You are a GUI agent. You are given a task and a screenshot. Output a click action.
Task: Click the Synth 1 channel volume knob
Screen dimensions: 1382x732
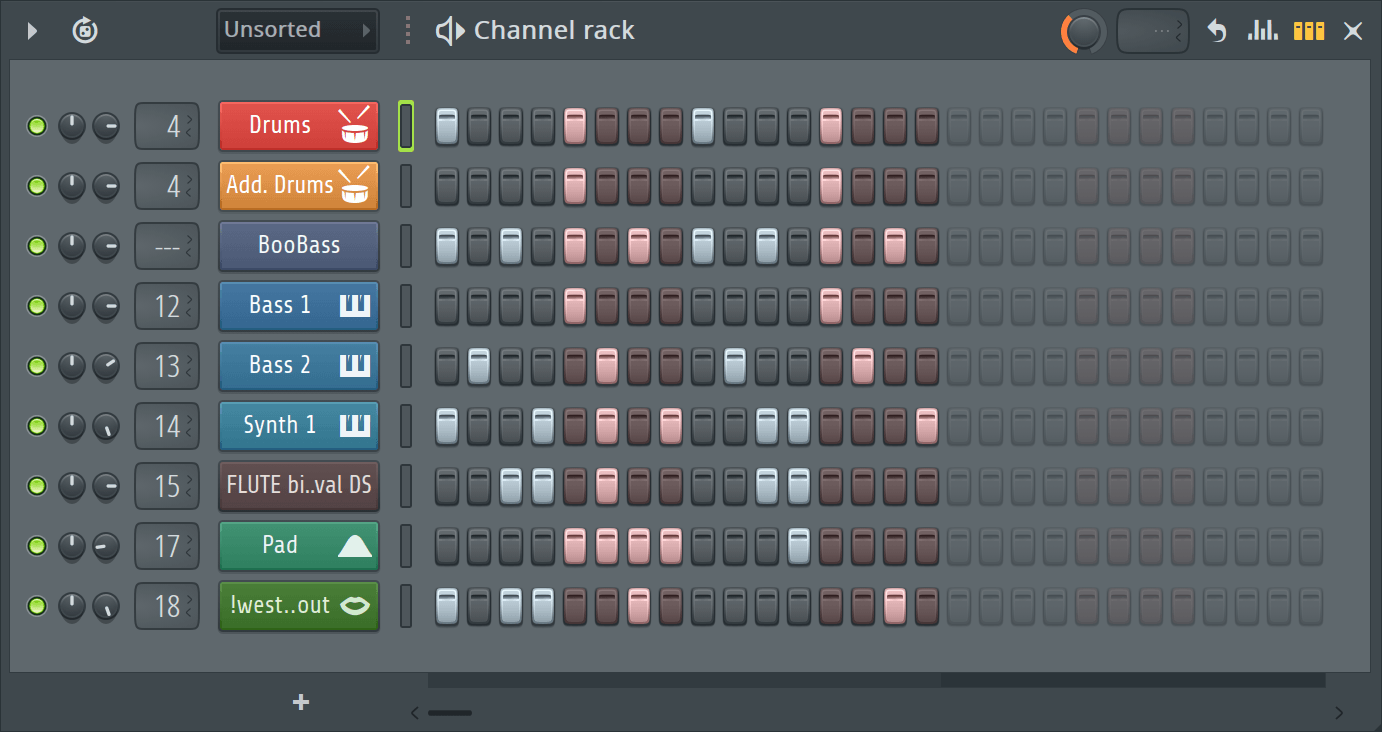(106, 427)
